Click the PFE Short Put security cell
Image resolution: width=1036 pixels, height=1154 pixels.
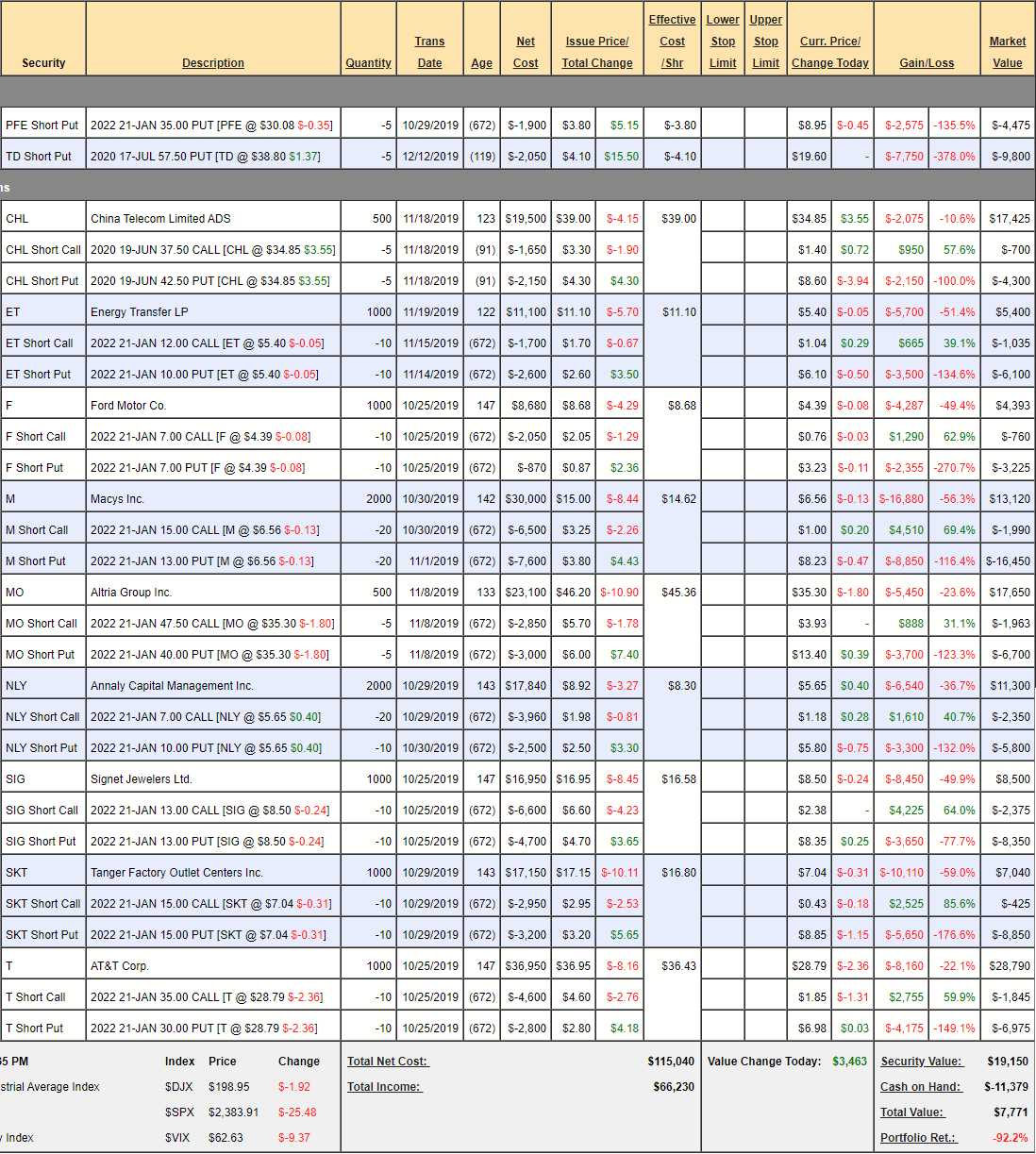pyautogui.click(x=42, y=125)
